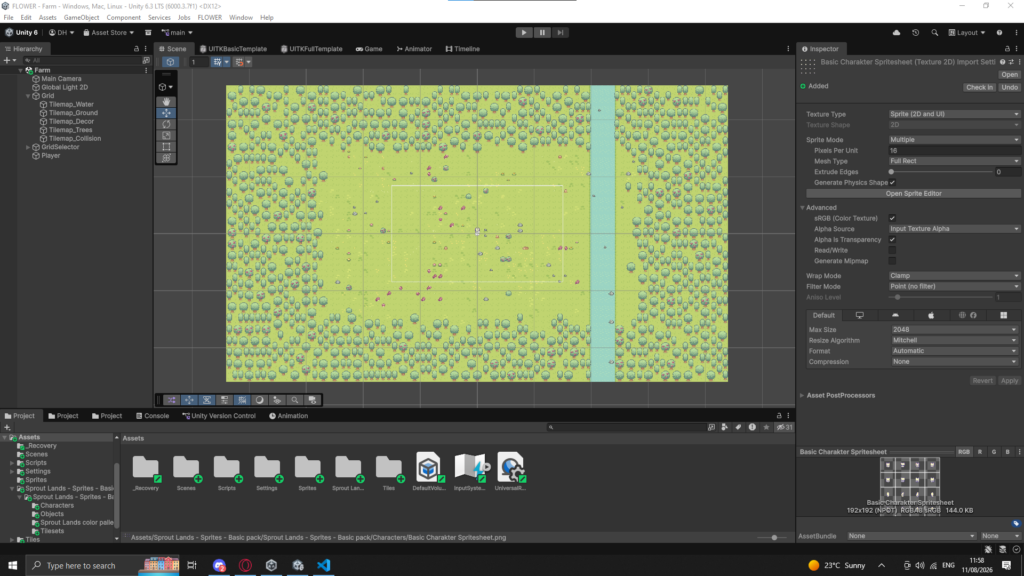
Task: Open the Sprite Mode dropdown
Action: (x=953, y=140)
